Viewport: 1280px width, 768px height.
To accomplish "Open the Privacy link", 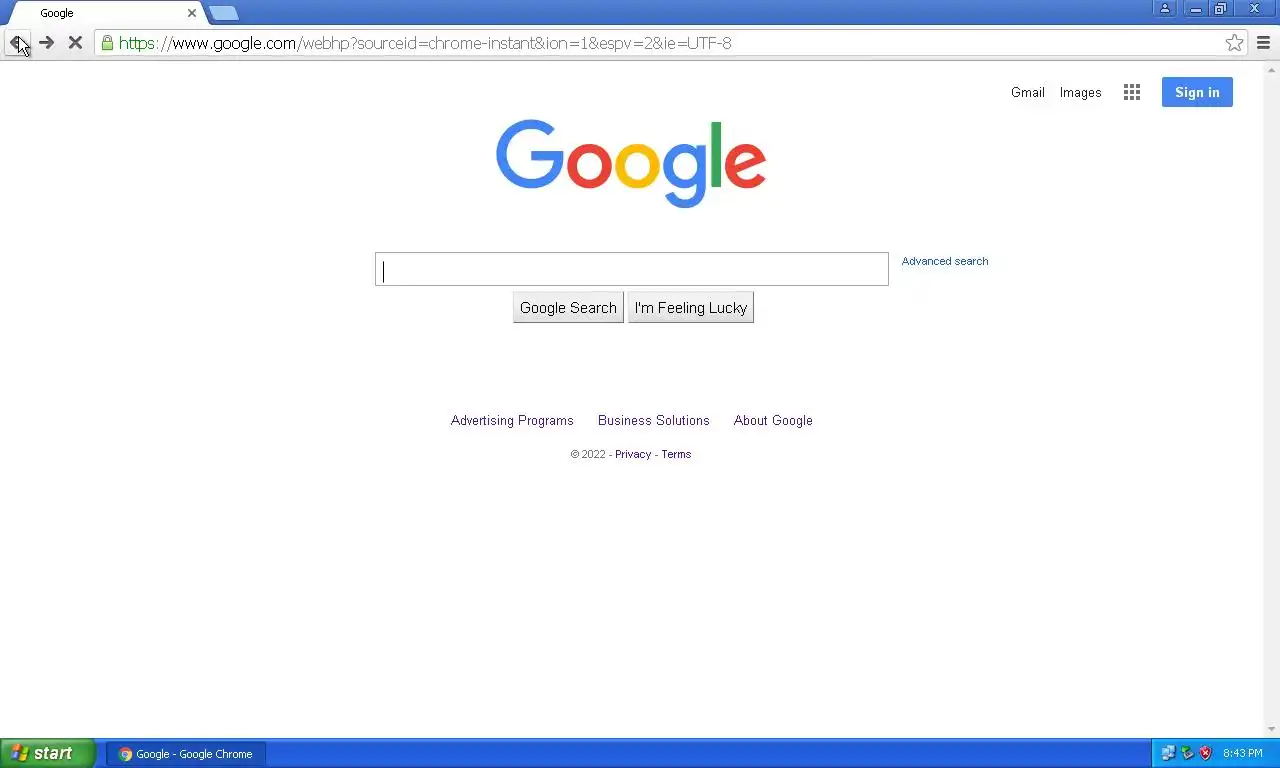I will pos(633,454).
